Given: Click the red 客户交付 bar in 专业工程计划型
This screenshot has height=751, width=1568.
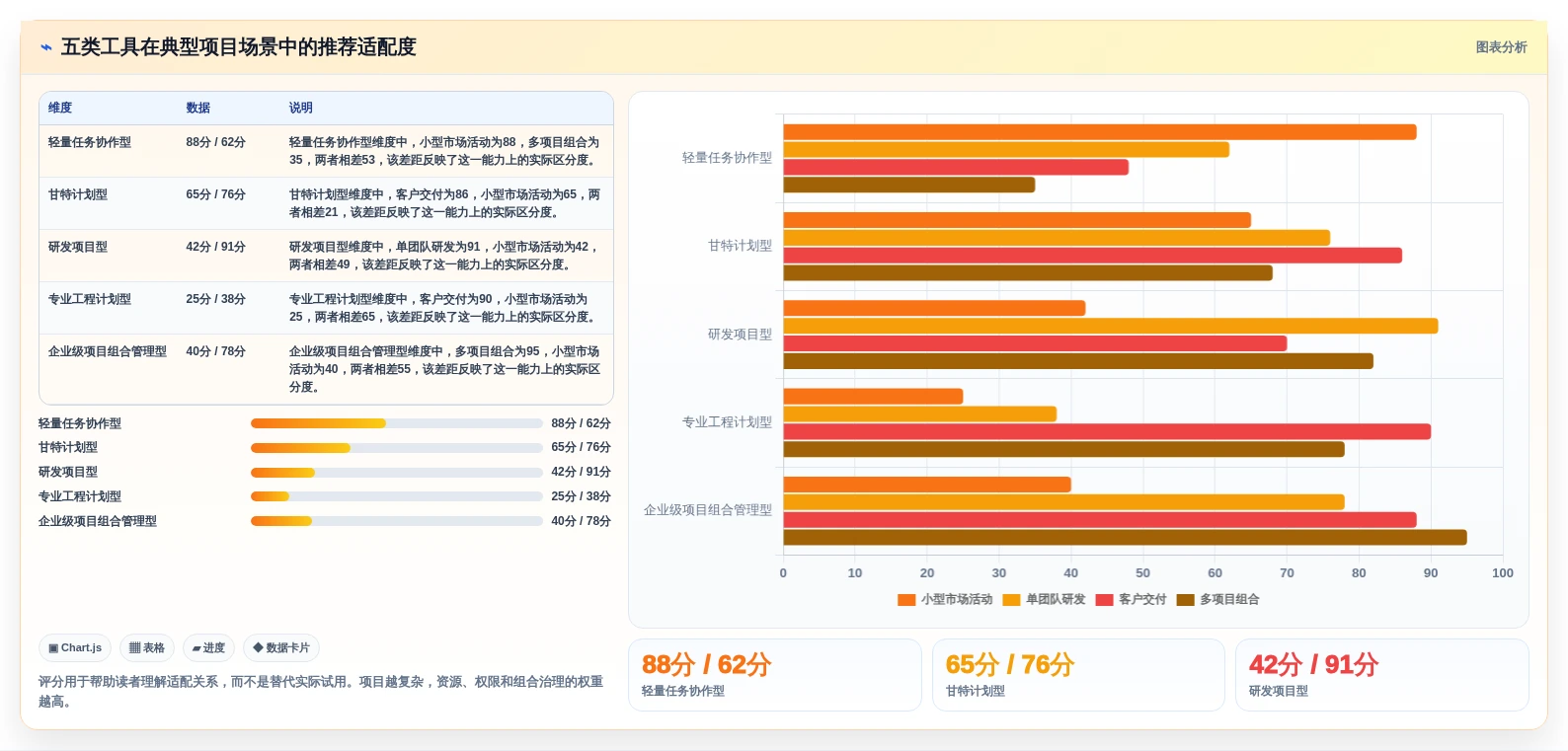Looking at the screenshot, I should [x=1107, y=431].
